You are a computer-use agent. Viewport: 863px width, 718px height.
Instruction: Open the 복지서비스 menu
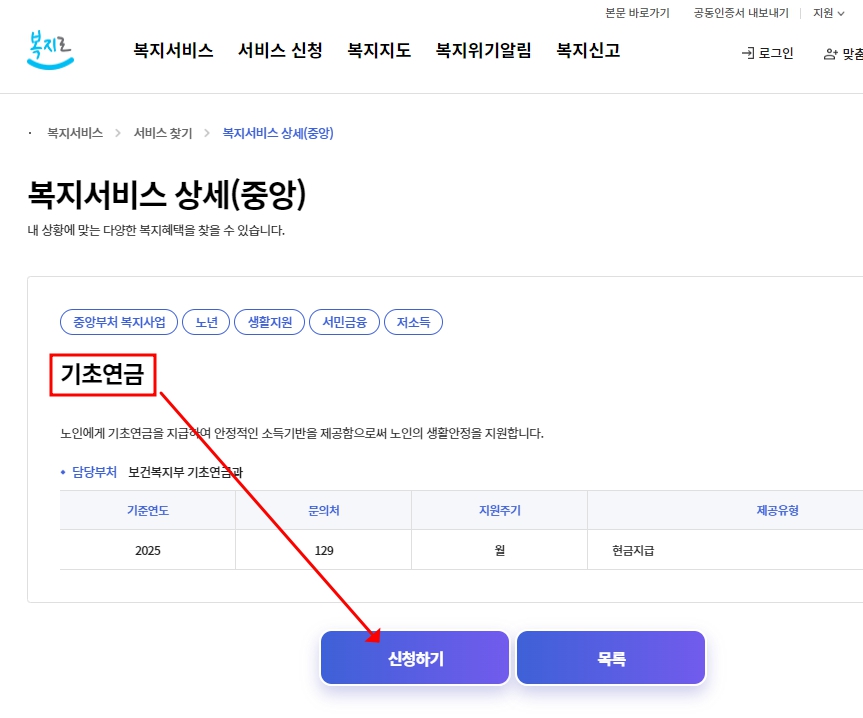click(x=173, y=50)
